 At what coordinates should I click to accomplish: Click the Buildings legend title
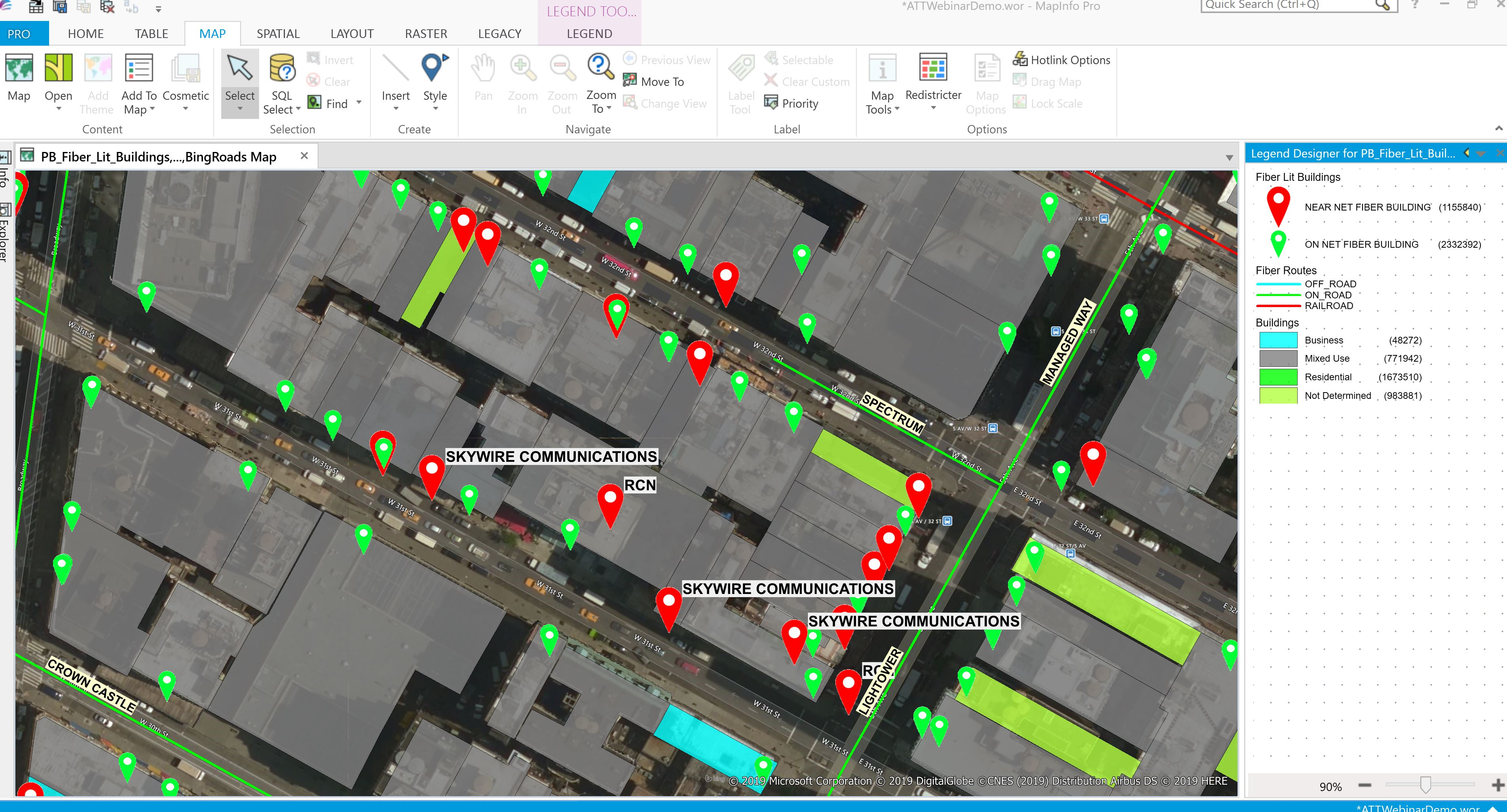tap(1277, 323)
